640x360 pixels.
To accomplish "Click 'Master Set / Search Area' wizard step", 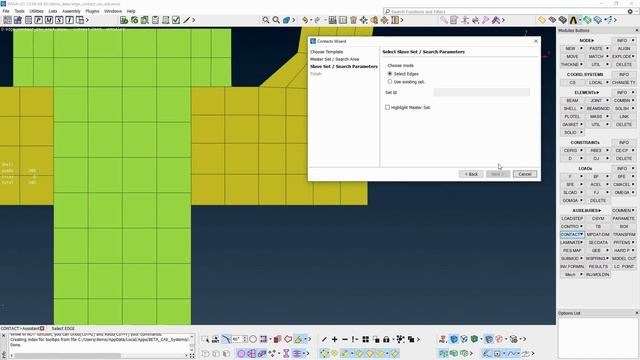I will [x=334, y=59].
